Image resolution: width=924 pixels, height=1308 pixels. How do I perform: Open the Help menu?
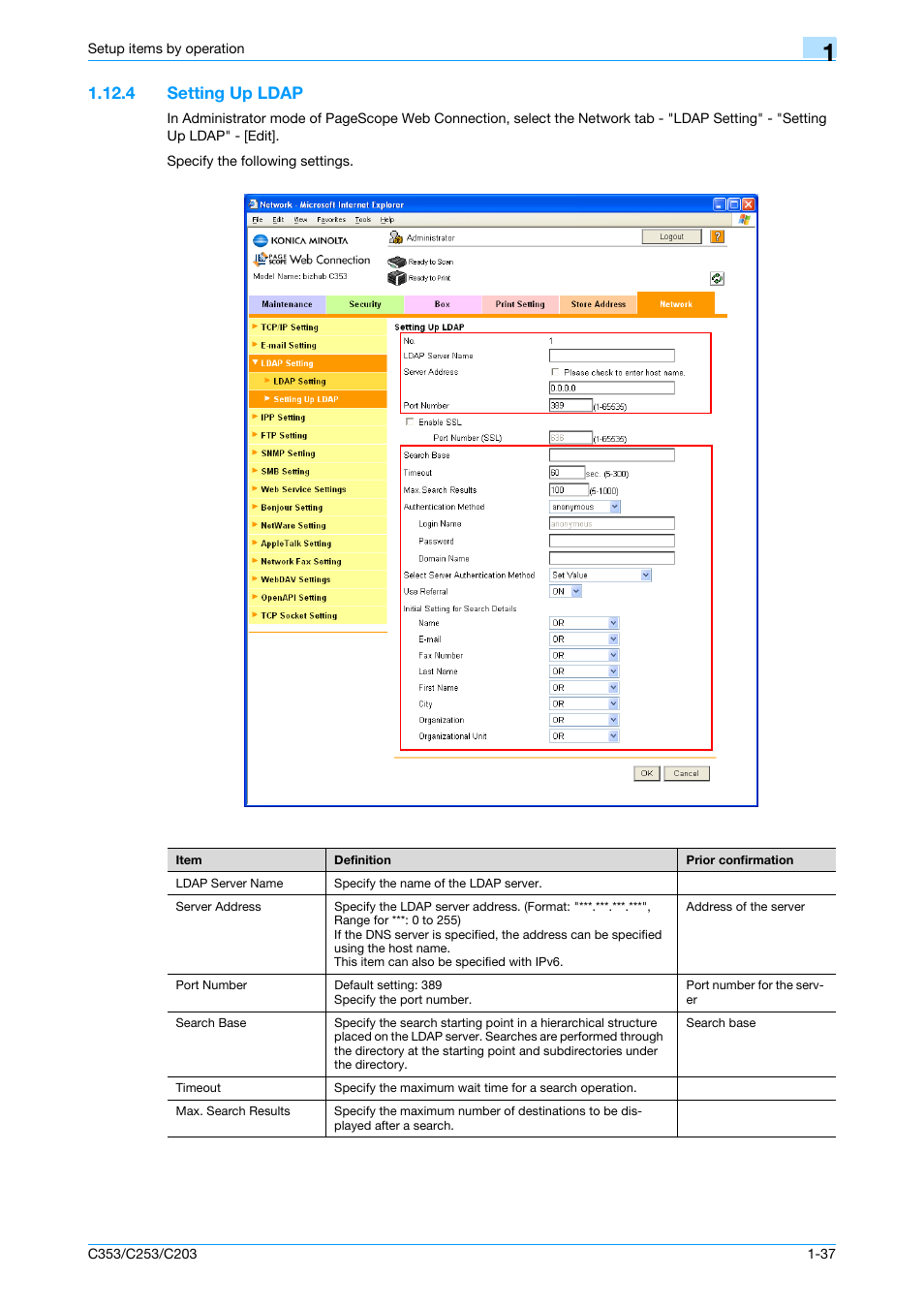tap(387, 220)
